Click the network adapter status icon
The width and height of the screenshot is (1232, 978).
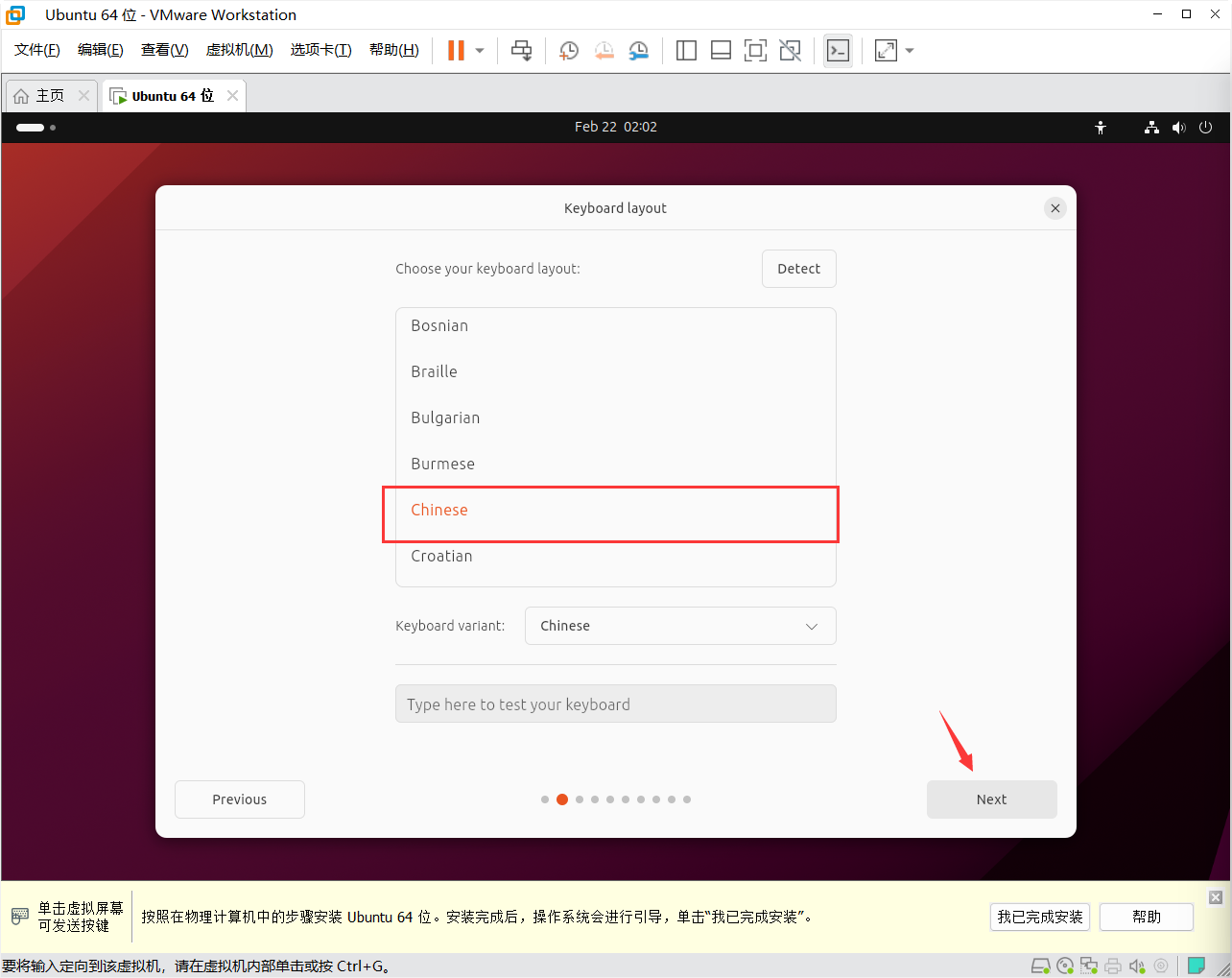pyautogui.click(x=1089, y=966)
